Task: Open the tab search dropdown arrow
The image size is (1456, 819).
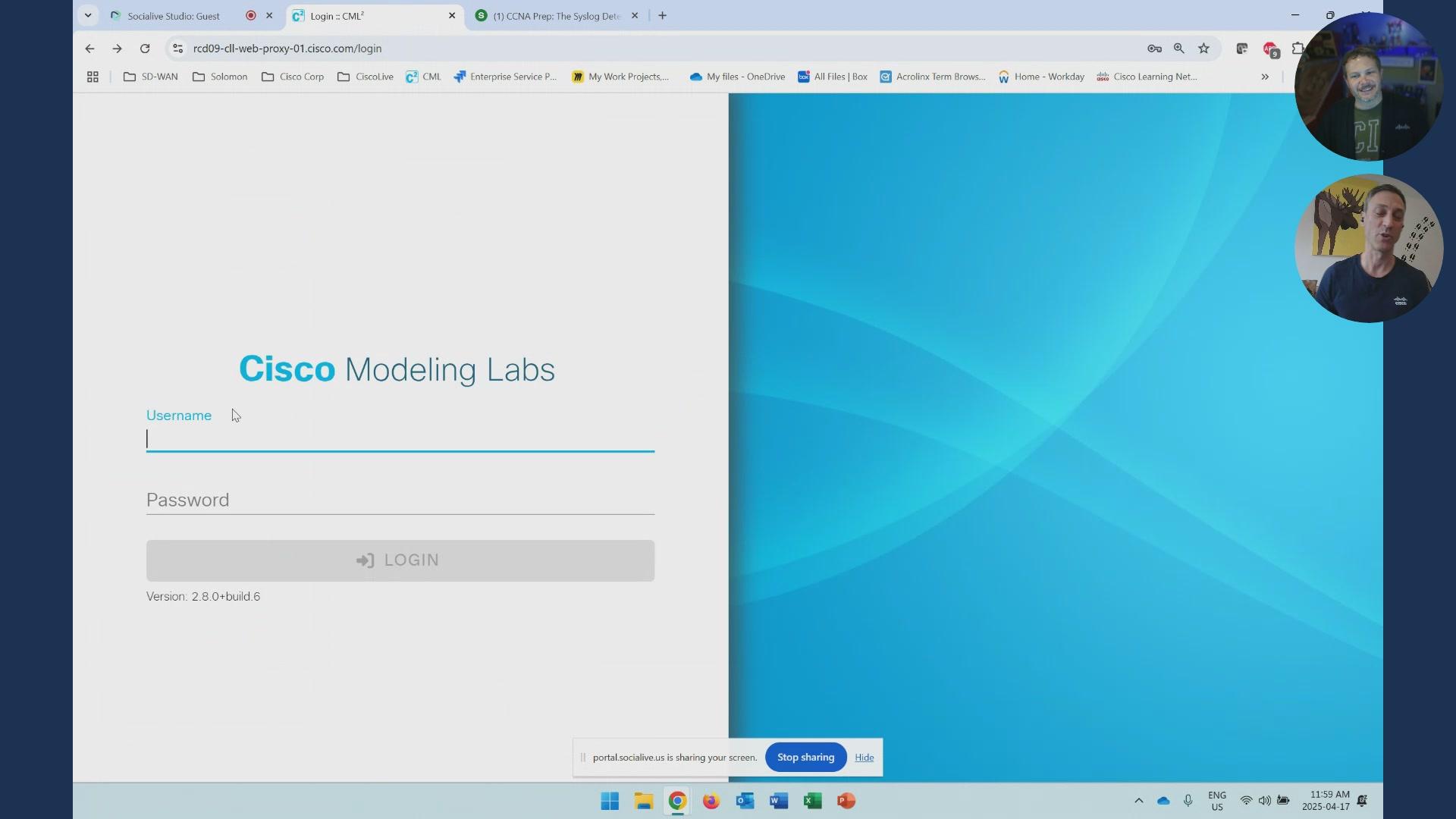Action: tap(88, 15)
